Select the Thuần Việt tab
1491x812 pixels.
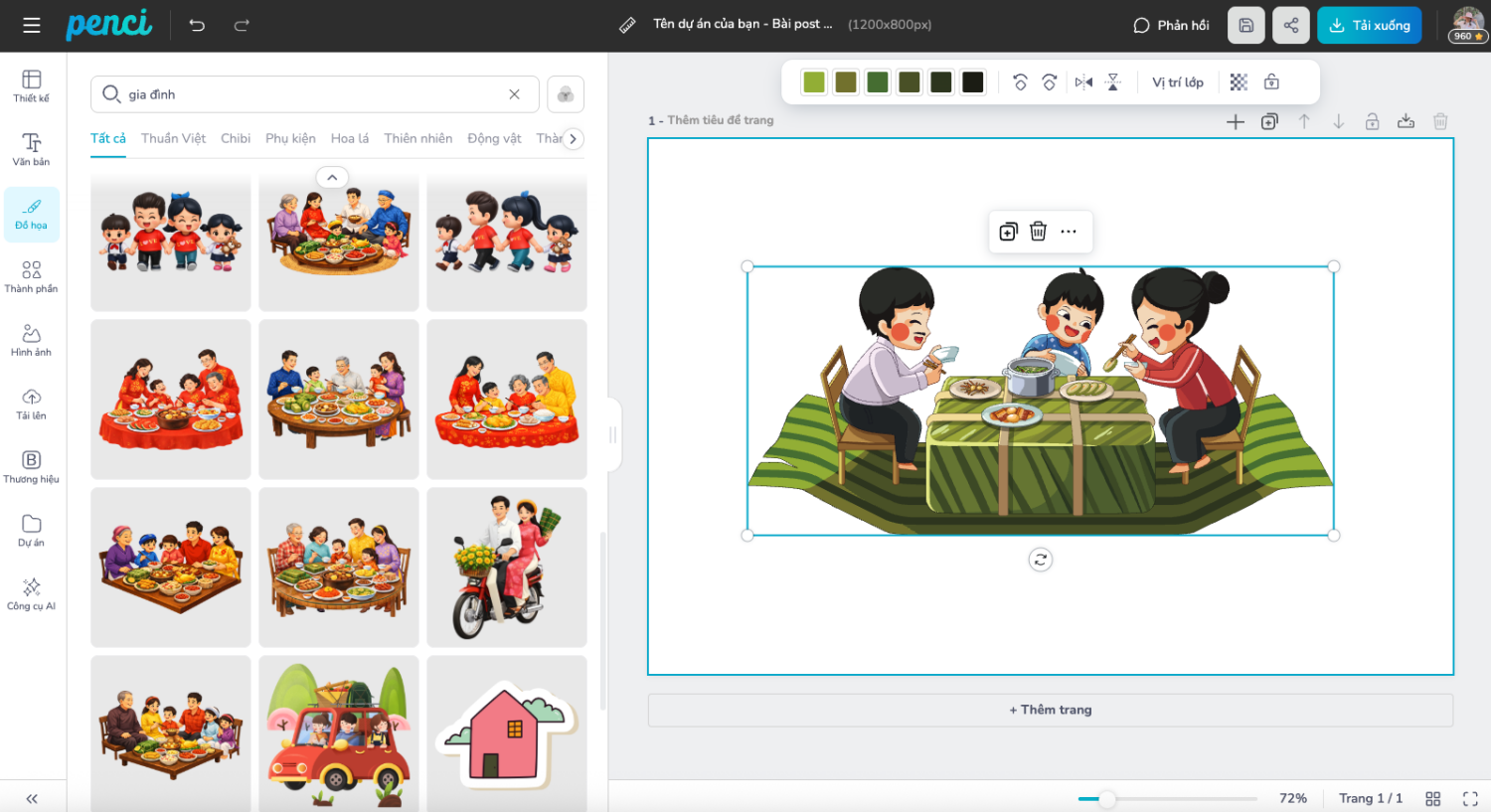click(173, 138)
